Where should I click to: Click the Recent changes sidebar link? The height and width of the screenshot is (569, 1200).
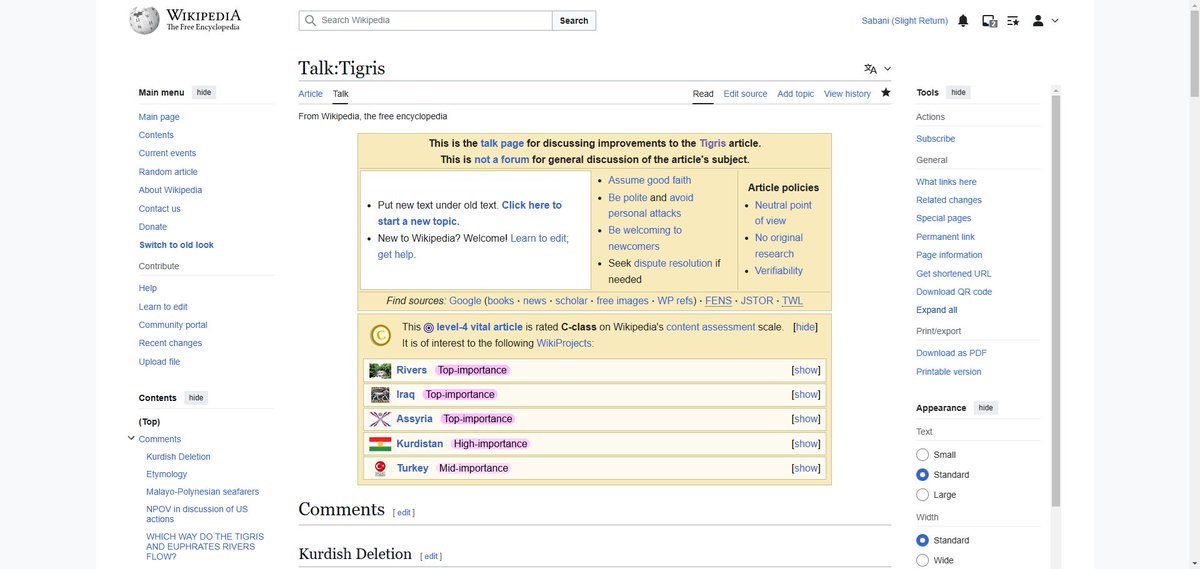pos(170,343)
